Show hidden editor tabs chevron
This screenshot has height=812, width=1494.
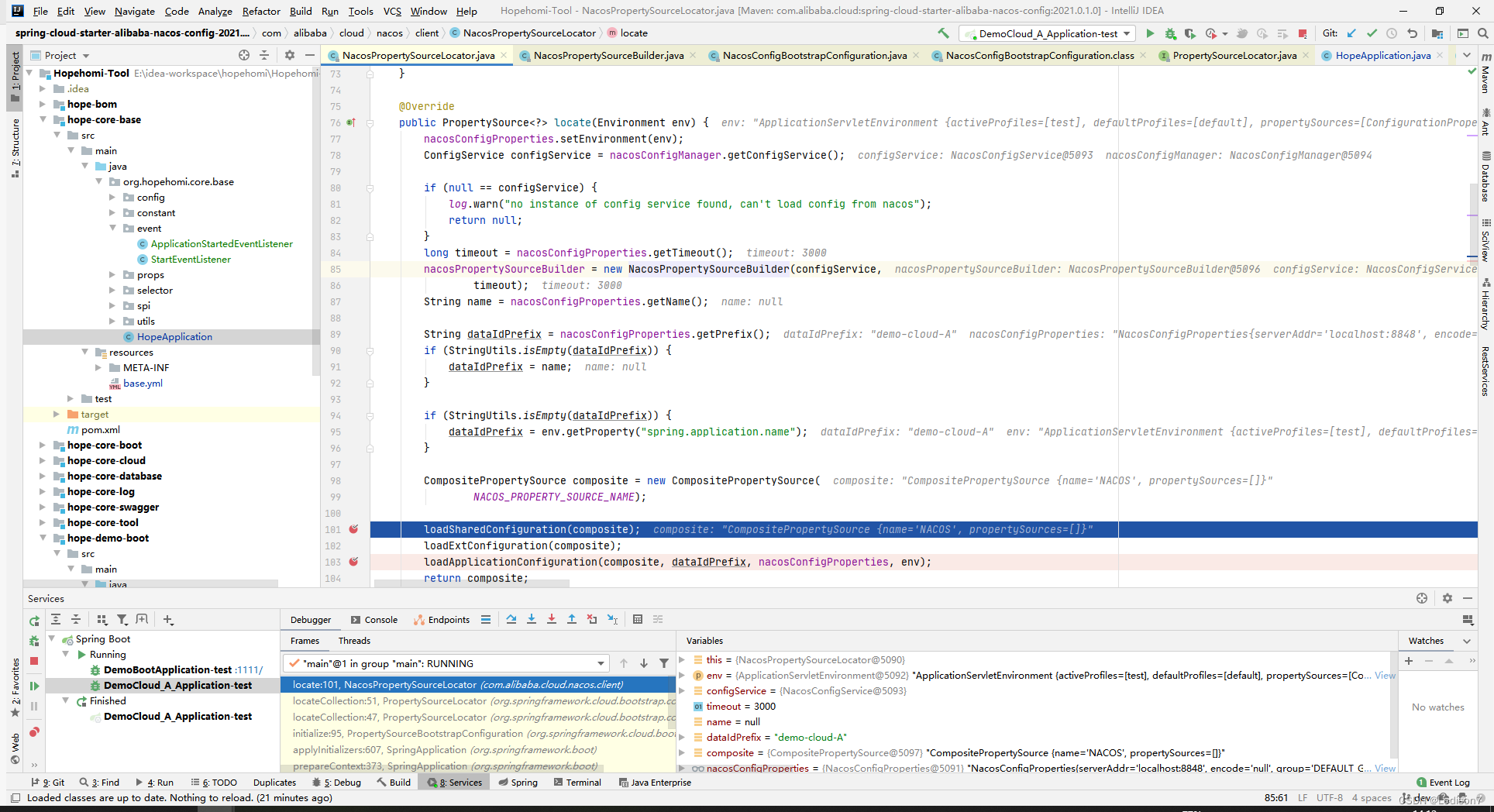[x=1466, y=55]
